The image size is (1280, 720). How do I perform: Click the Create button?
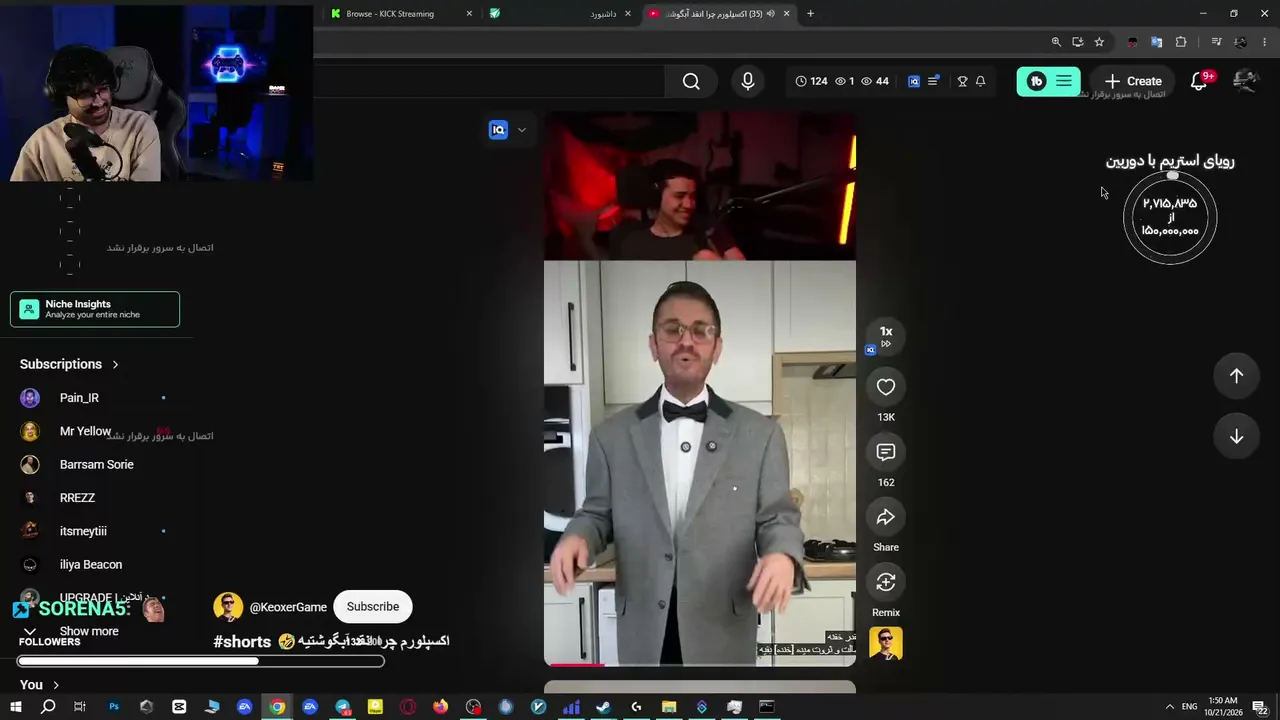pos(1133,81)
